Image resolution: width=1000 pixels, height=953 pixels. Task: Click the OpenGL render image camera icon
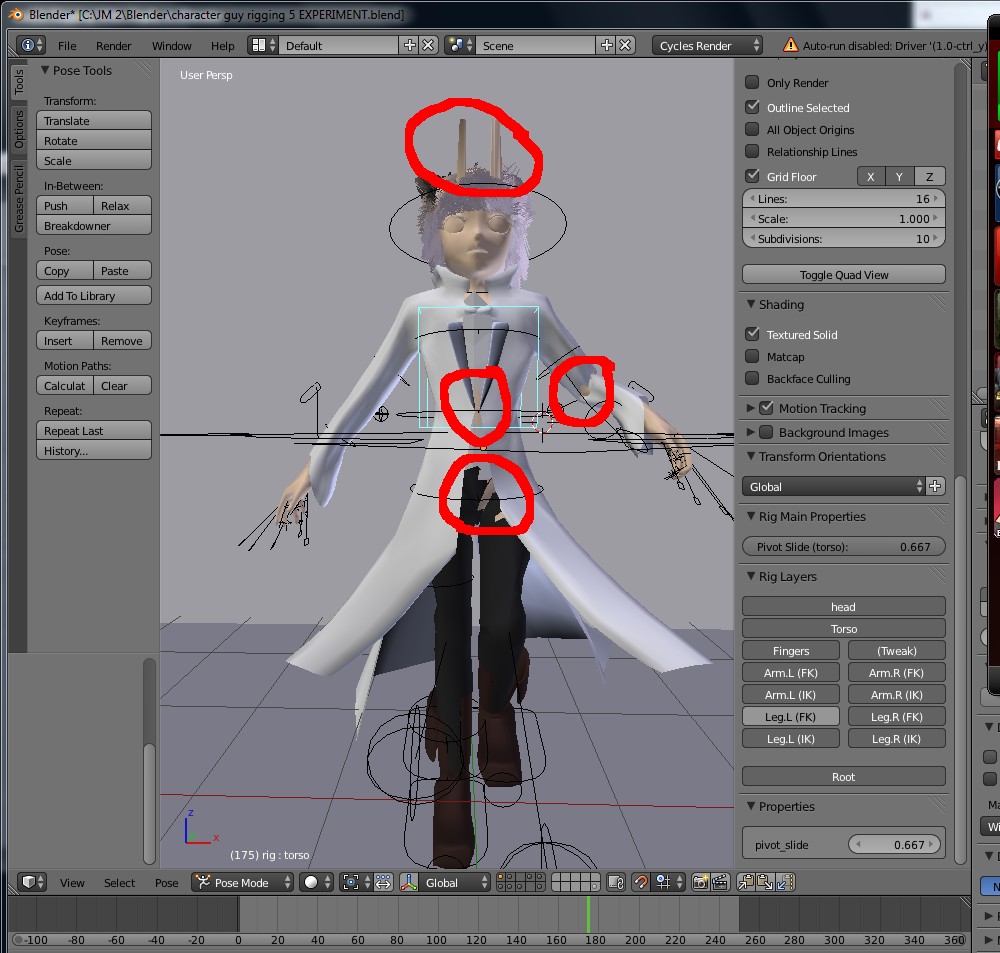click(700, 882)
